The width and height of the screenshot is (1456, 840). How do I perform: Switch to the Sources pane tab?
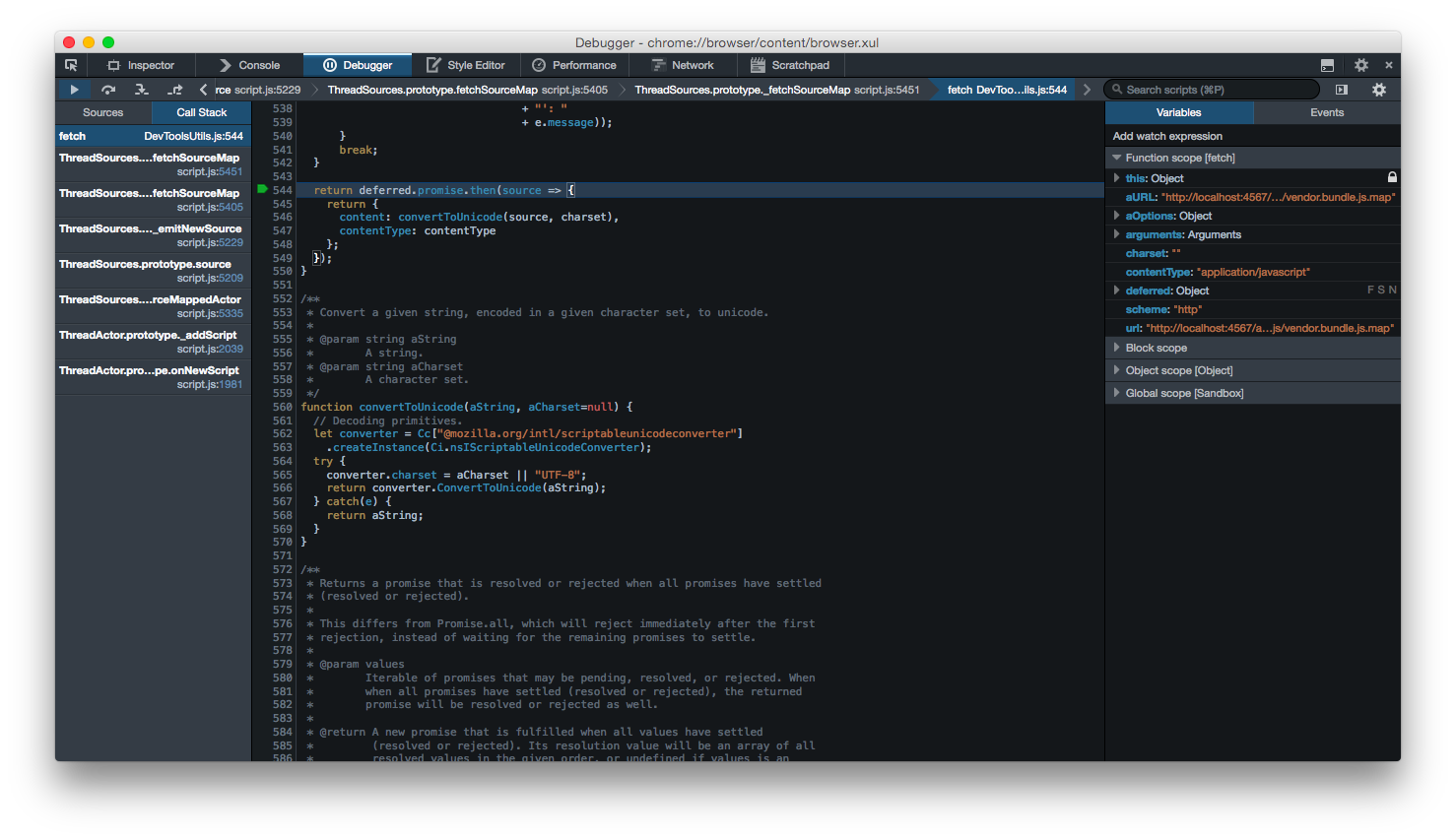pos(103,112)
